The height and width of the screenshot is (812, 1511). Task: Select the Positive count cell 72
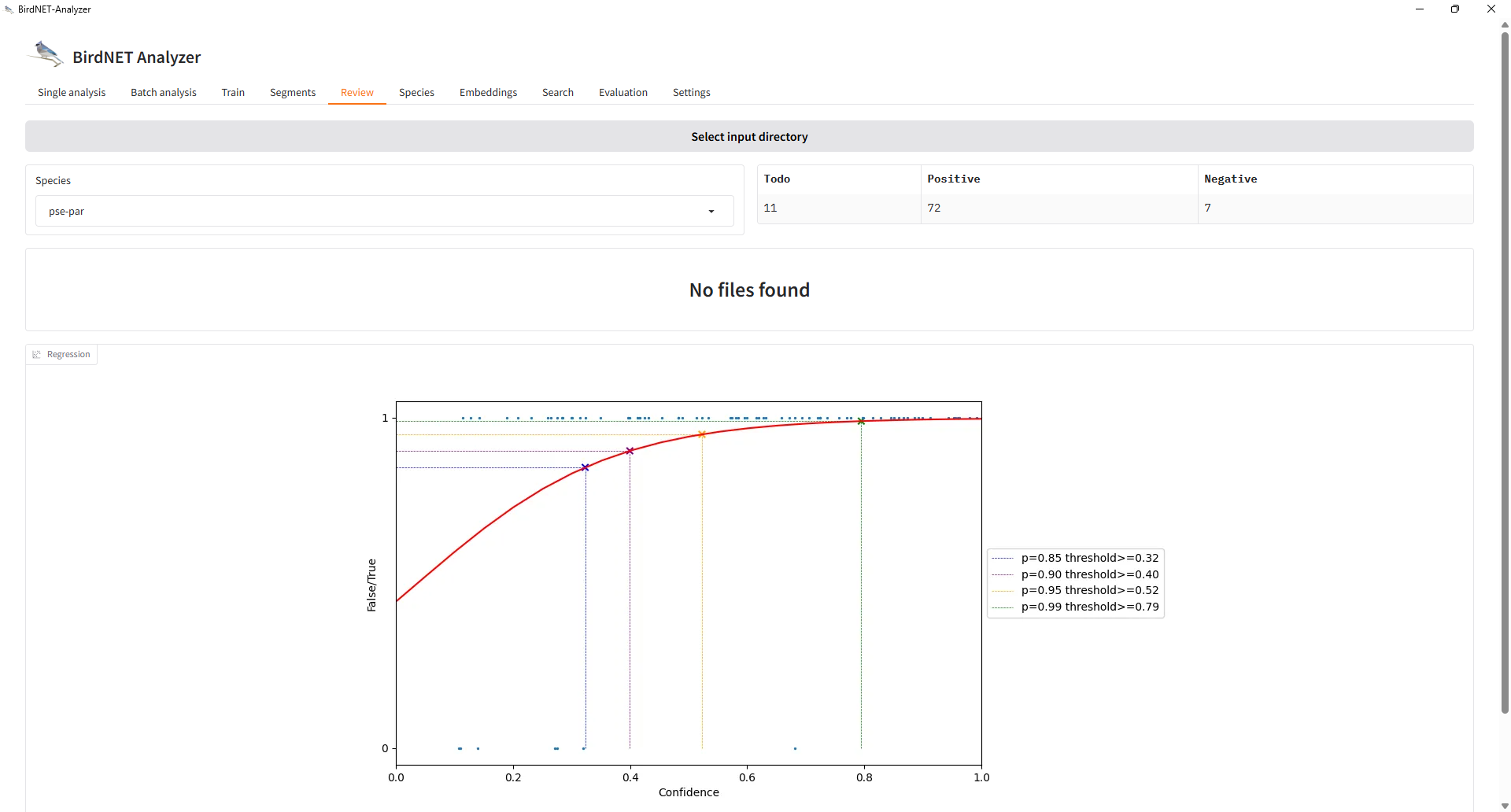1059,209
